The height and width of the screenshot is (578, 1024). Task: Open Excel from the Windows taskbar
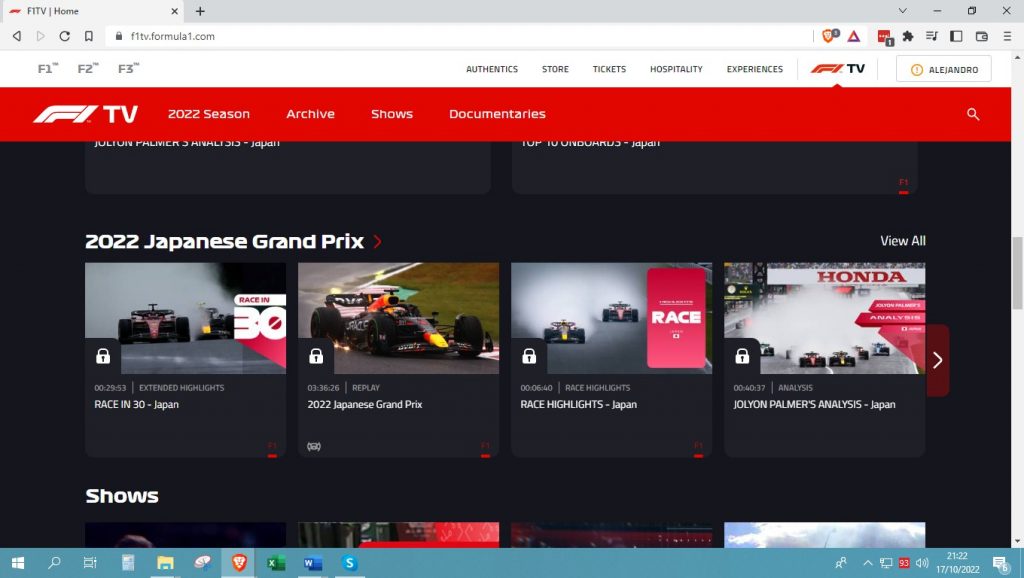click(275, 563)
